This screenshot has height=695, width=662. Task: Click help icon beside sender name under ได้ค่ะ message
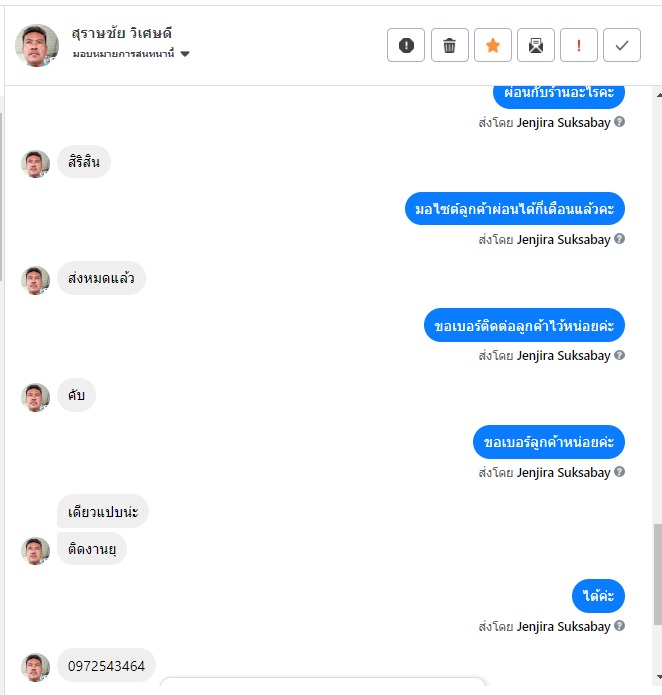(620, 625)
